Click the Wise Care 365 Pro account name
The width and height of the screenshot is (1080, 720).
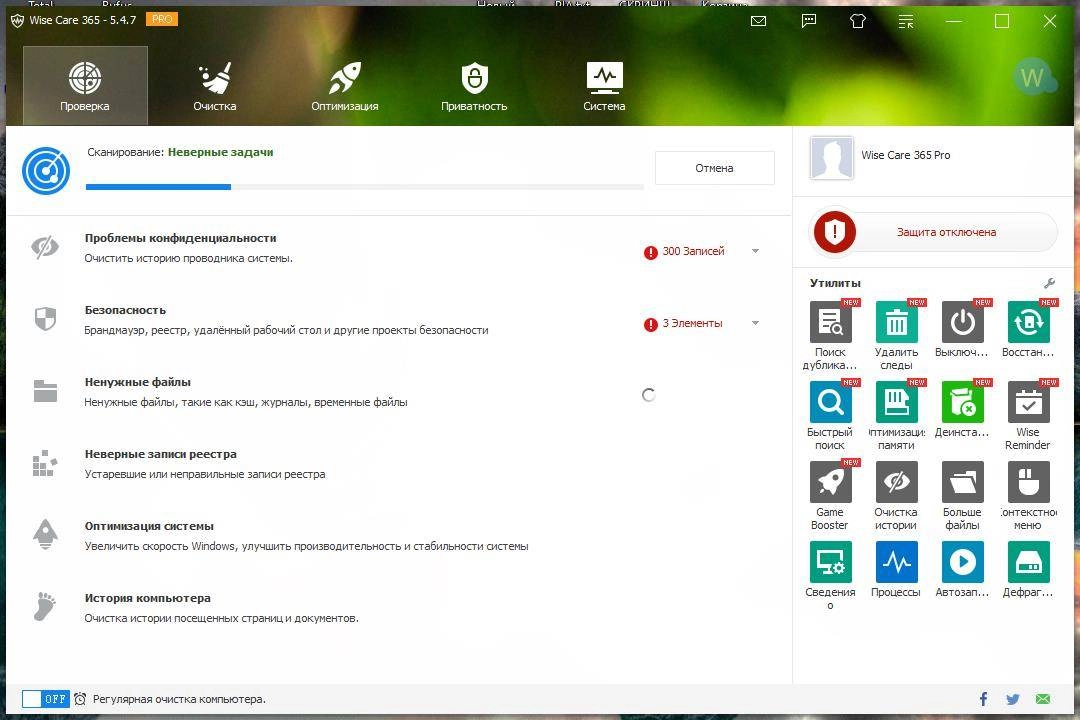(905, 155)
